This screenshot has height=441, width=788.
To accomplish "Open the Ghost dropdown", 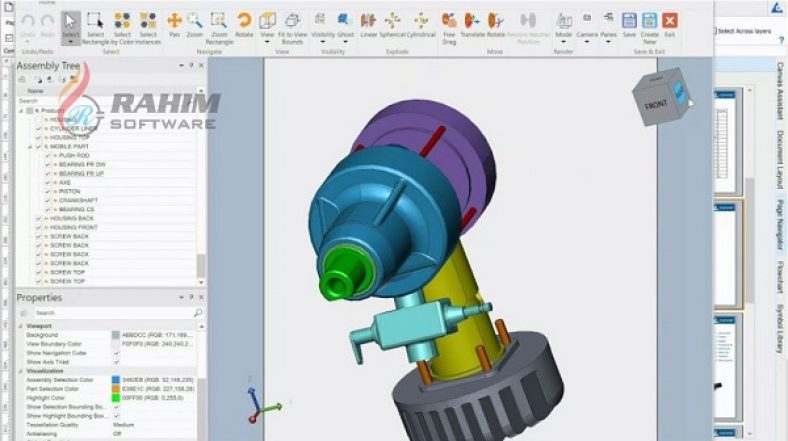I will 345,42.
